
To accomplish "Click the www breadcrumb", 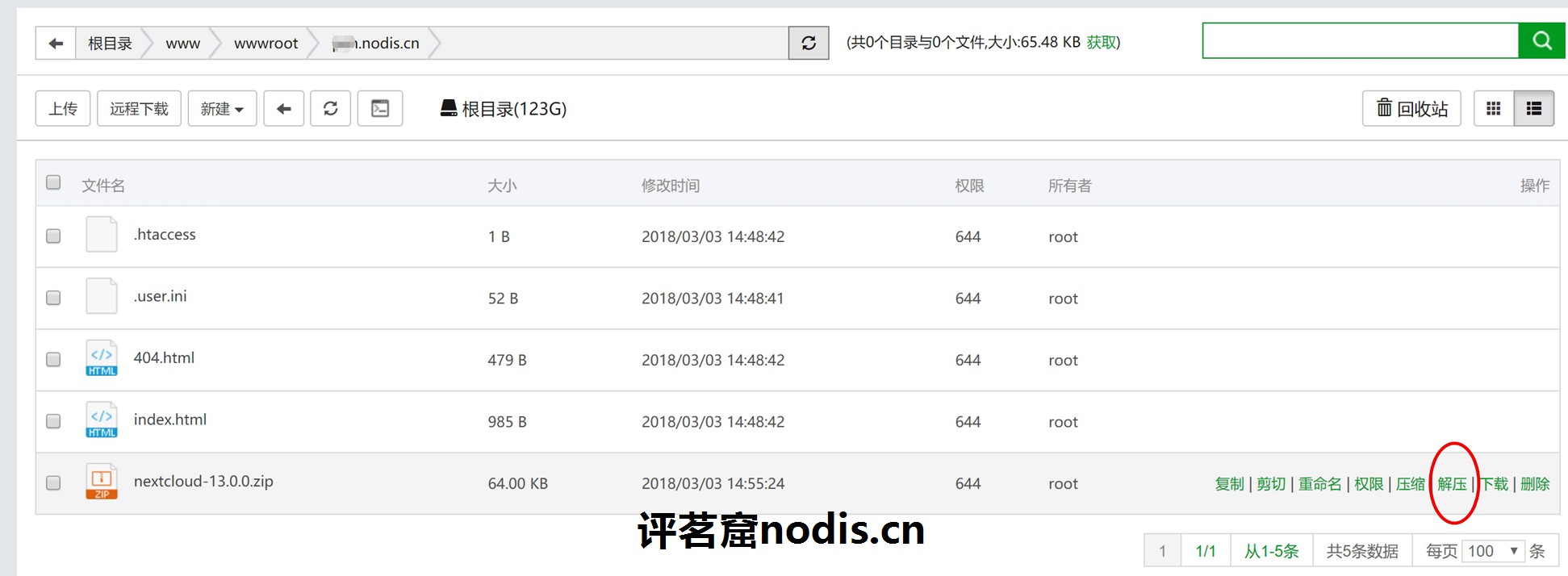I will pos(183,44).
